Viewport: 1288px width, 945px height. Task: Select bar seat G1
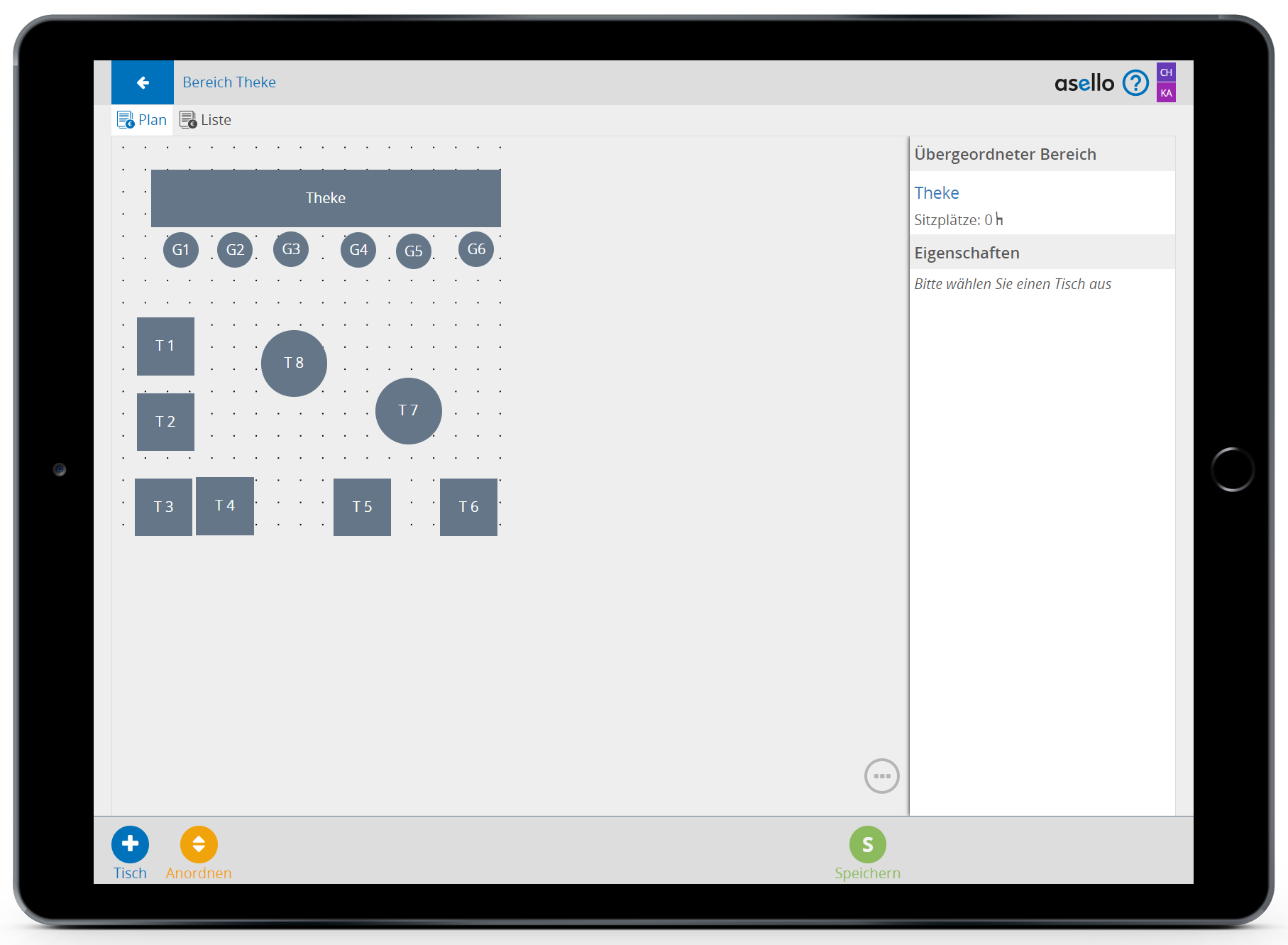(181, 250)
